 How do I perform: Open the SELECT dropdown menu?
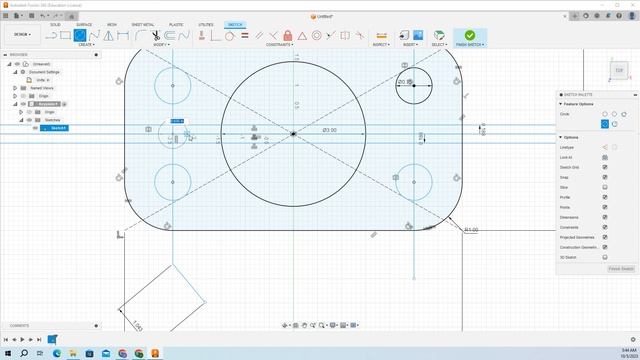(x=439, y=44)
